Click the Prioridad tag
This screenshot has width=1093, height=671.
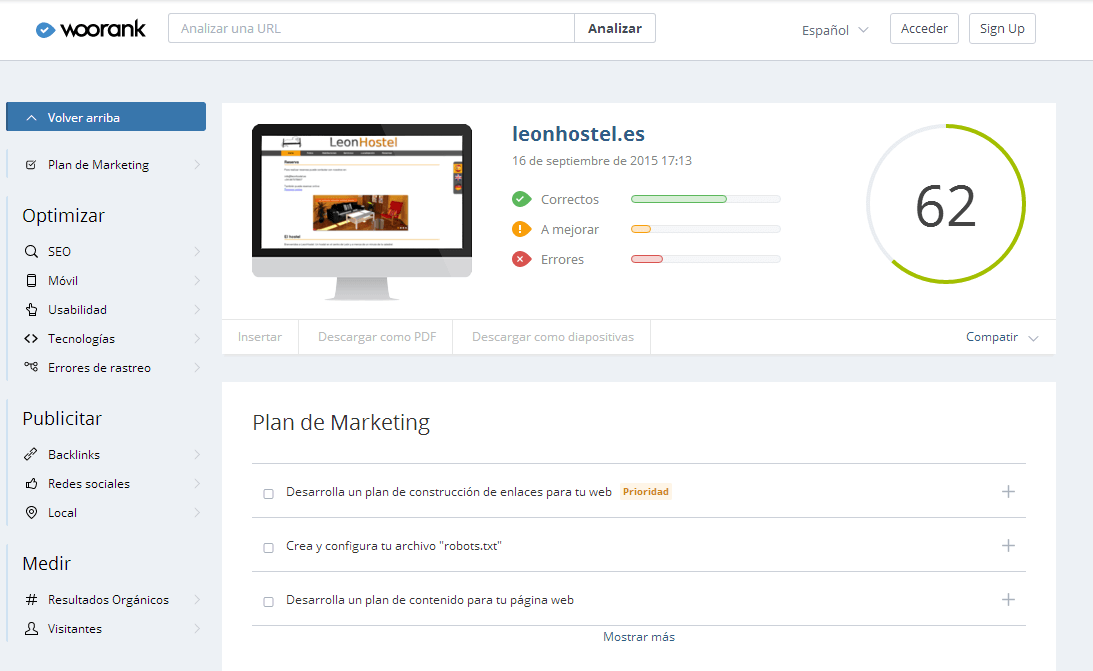point(645,492)
